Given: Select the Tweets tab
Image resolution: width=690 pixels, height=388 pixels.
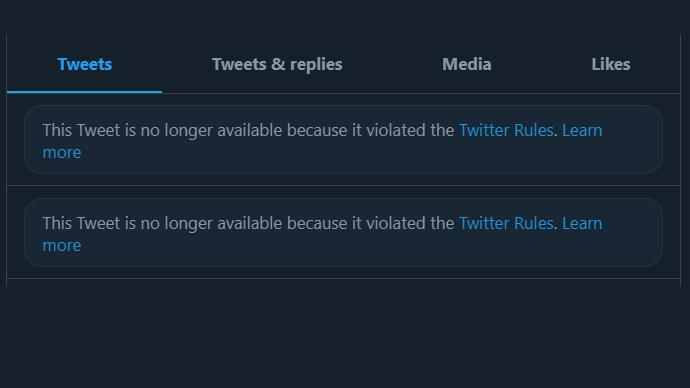Looking at the screenshot, I should (x=84, y=64).
